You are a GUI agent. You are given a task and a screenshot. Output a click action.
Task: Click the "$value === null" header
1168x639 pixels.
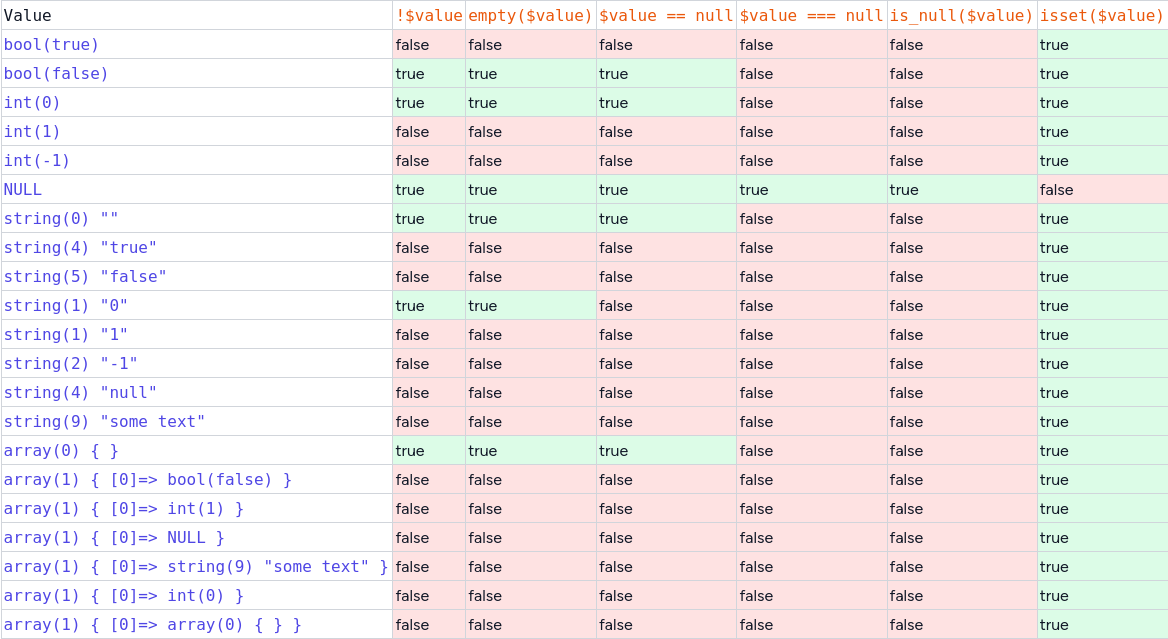click(x=812, y=15)
